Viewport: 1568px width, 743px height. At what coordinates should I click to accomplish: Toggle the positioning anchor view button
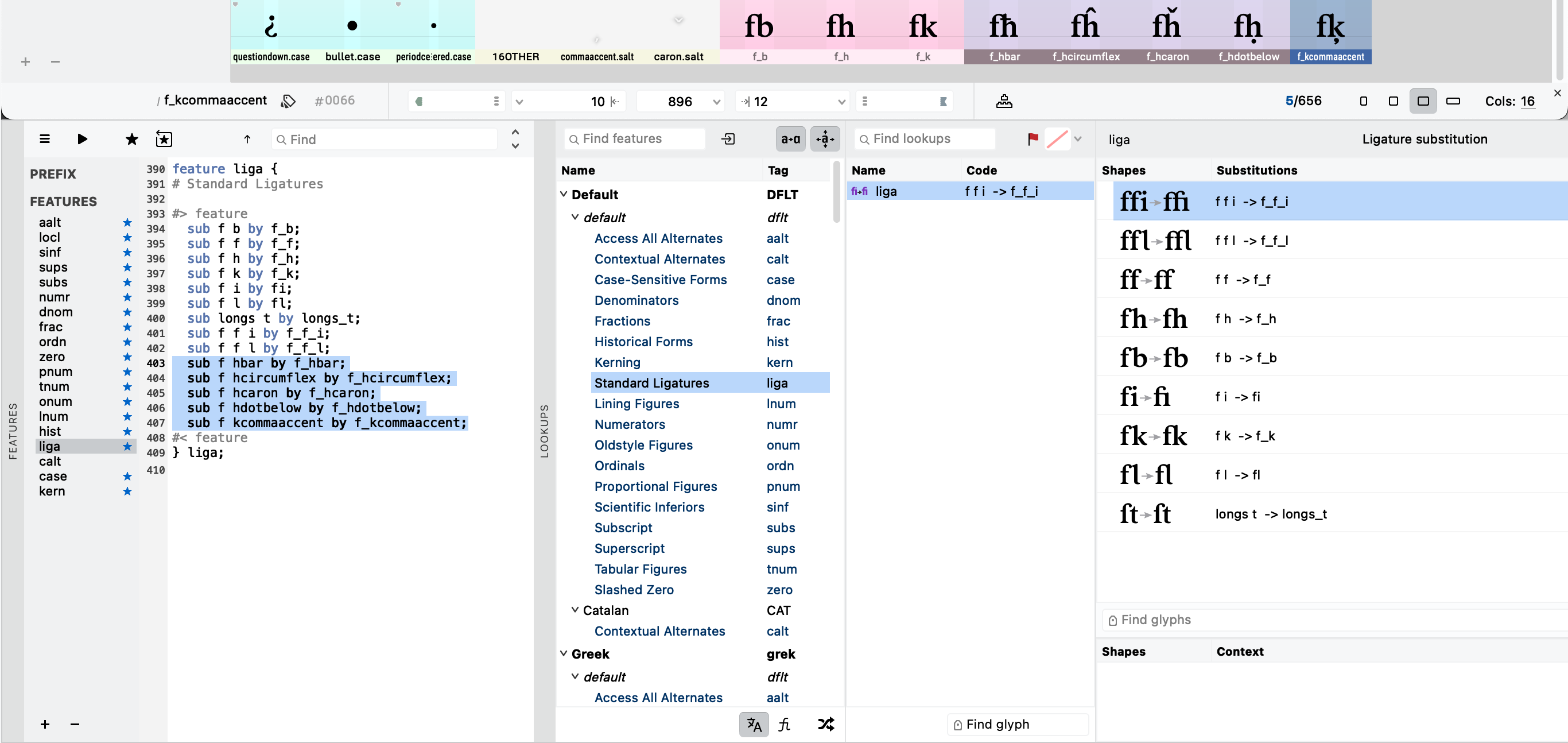coord(825,139)
